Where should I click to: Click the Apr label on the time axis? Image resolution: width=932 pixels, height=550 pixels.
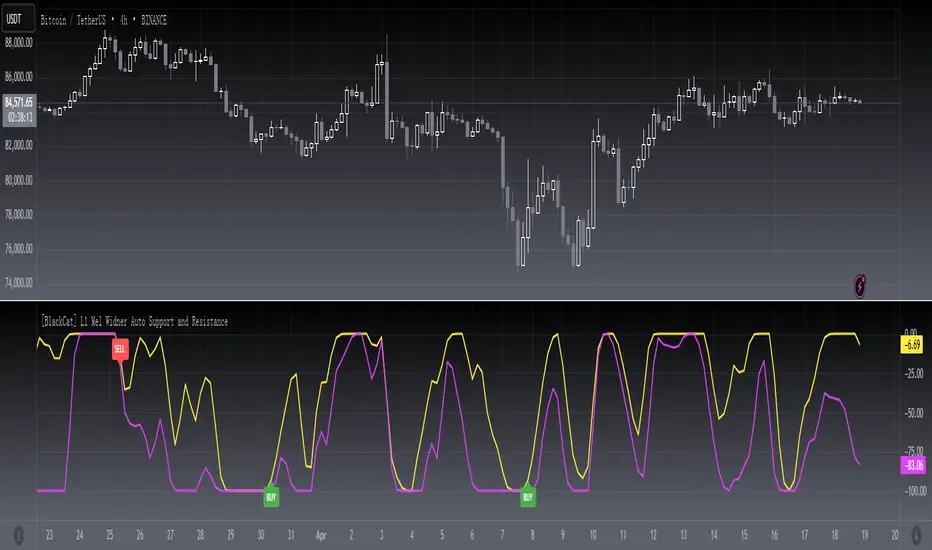pyautogui.click(x=322, y=534)
